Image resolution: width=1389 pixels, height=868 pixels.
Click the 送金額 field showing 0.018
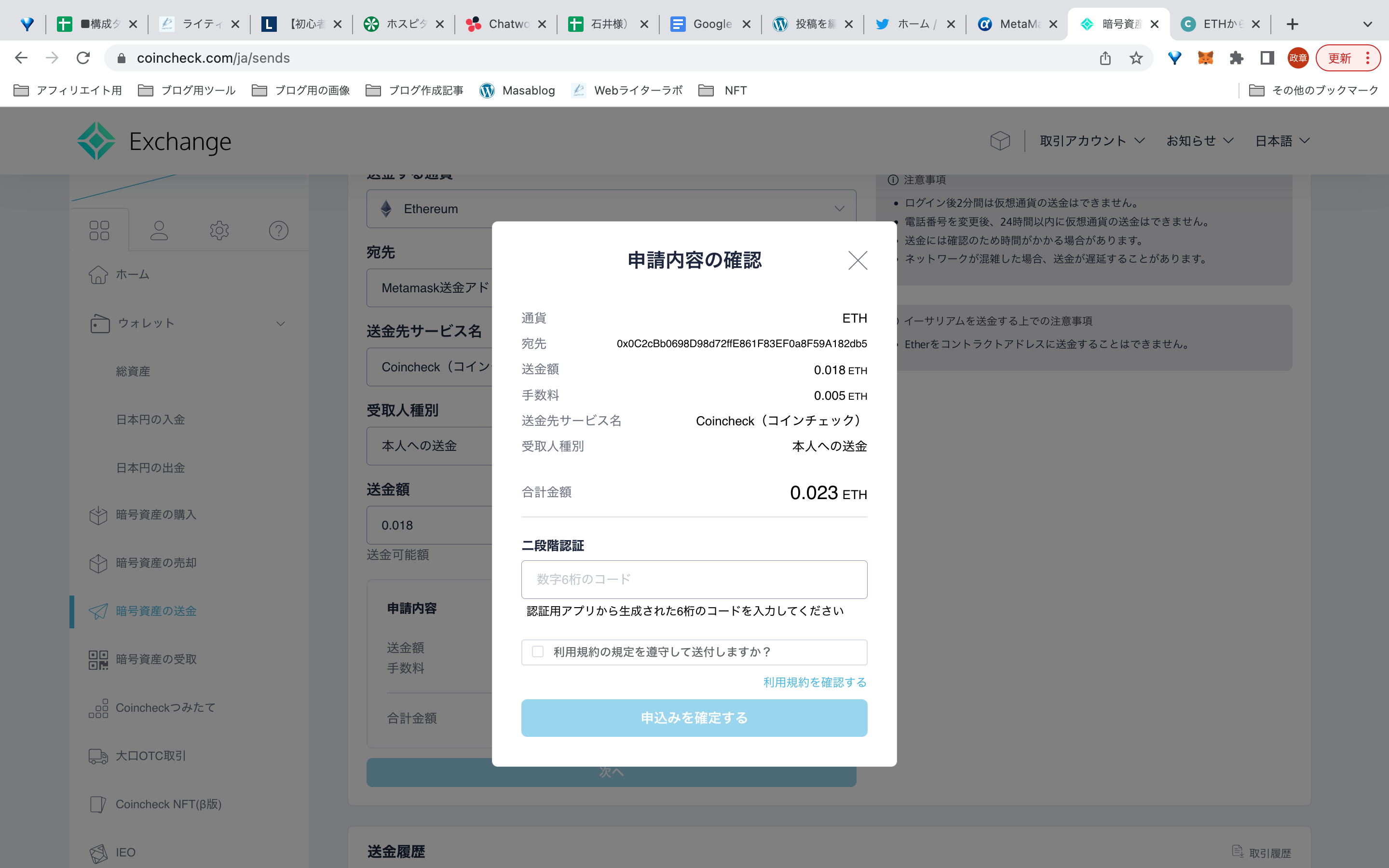click(429, 525)
